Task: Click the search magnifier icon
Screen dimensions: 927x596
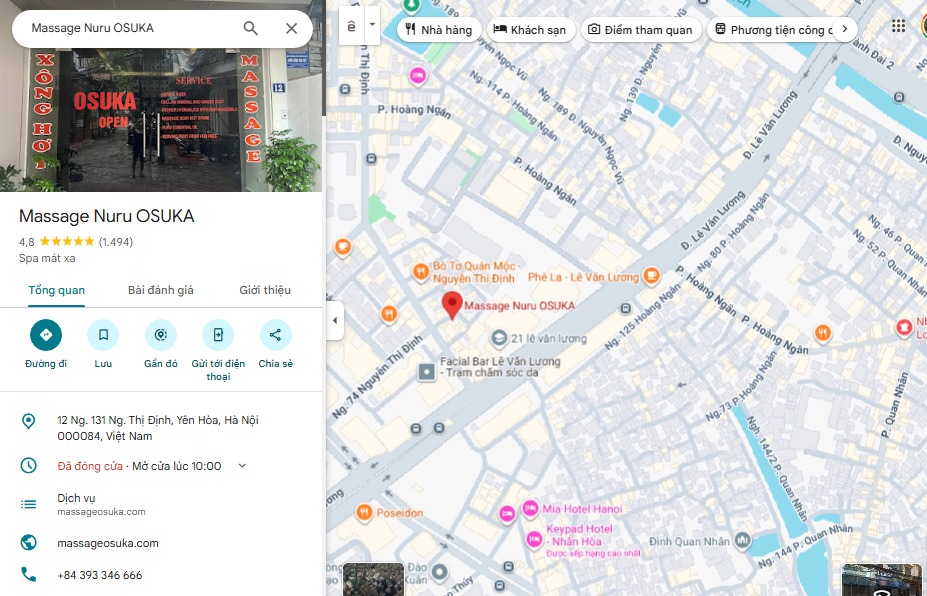Action: 251,28
